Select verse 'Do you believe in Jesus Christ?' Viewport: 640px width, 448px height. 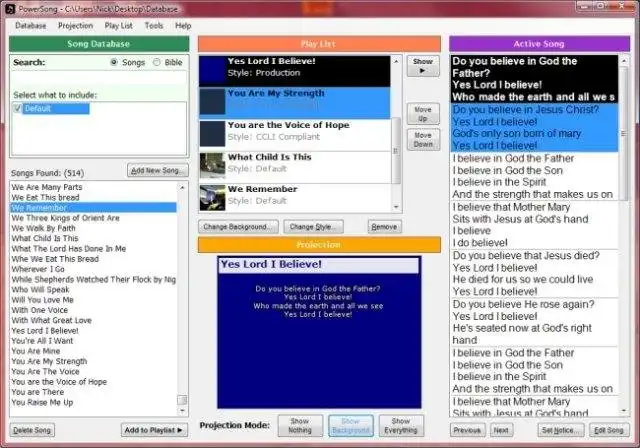[534, 127]
